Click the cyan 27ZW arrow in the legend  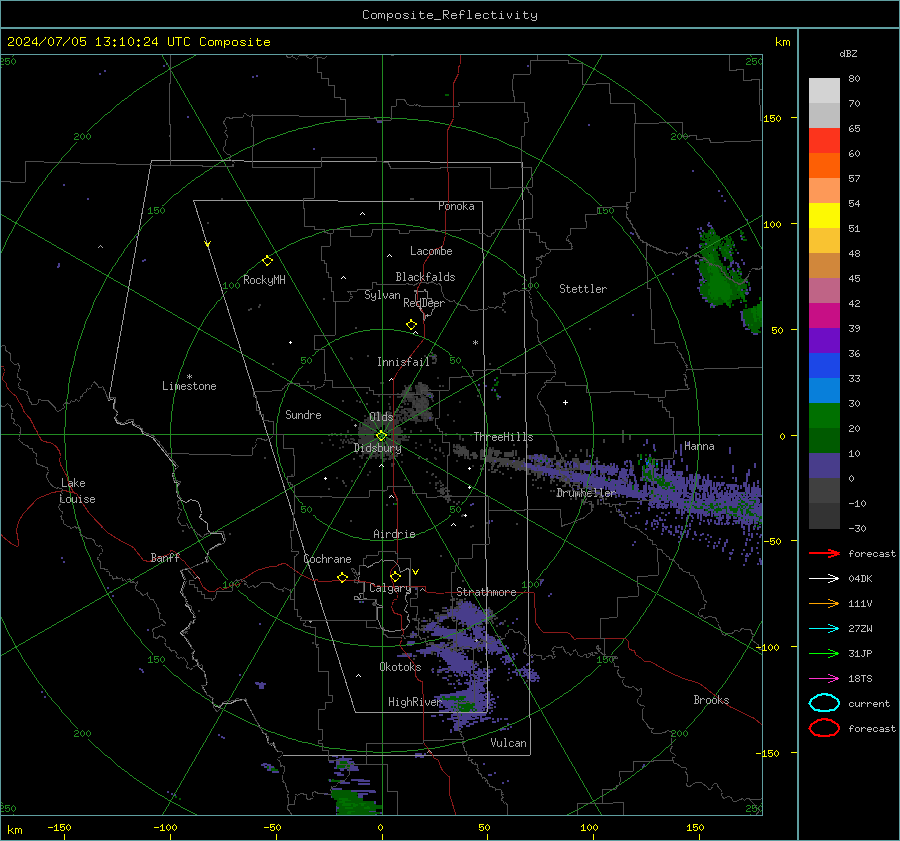tap(824, 629)
